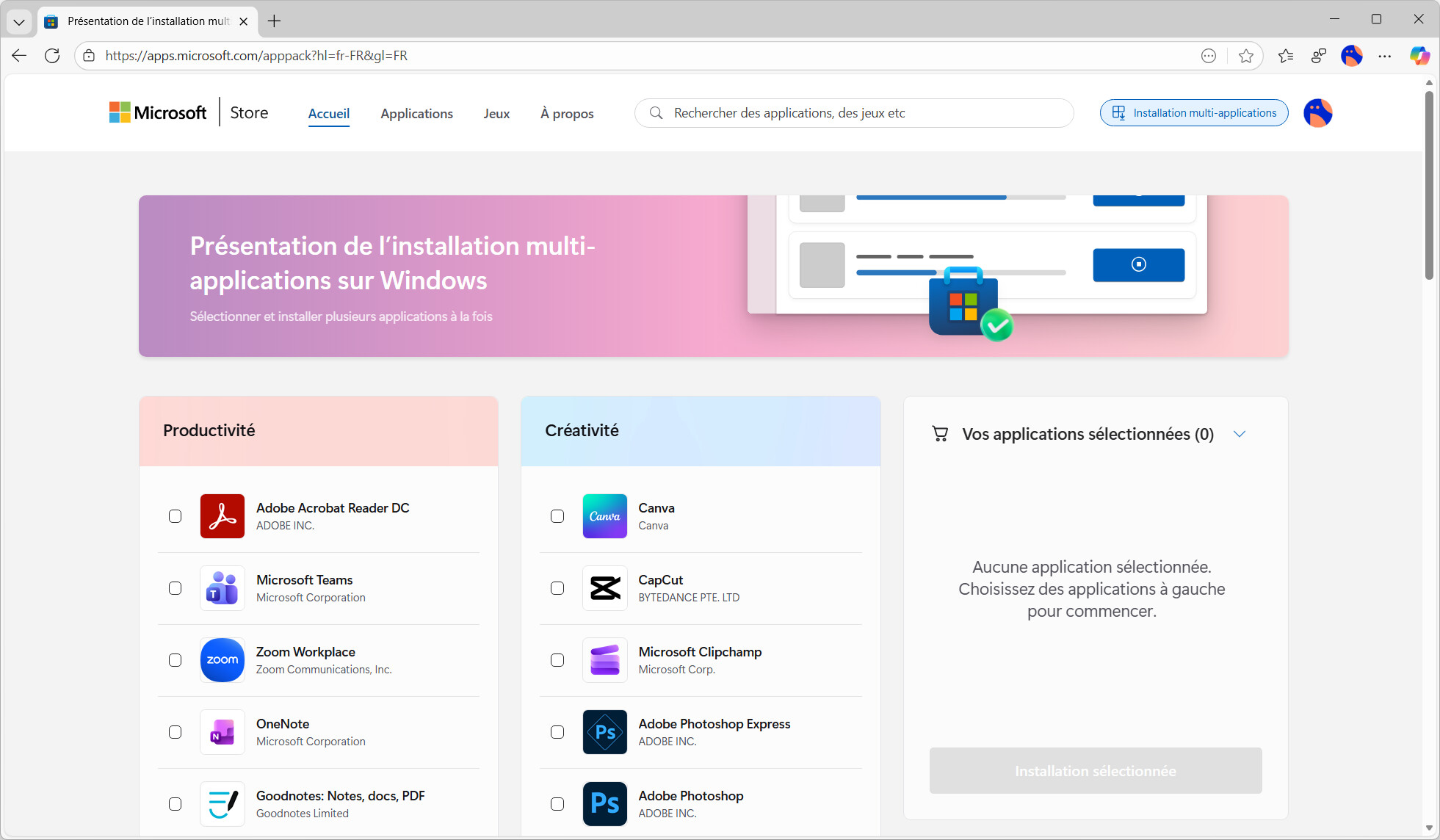Go to the Applications nav item
Viewport: 1440px width, 840px height.
pyautogui.click(x=416, y=114)
